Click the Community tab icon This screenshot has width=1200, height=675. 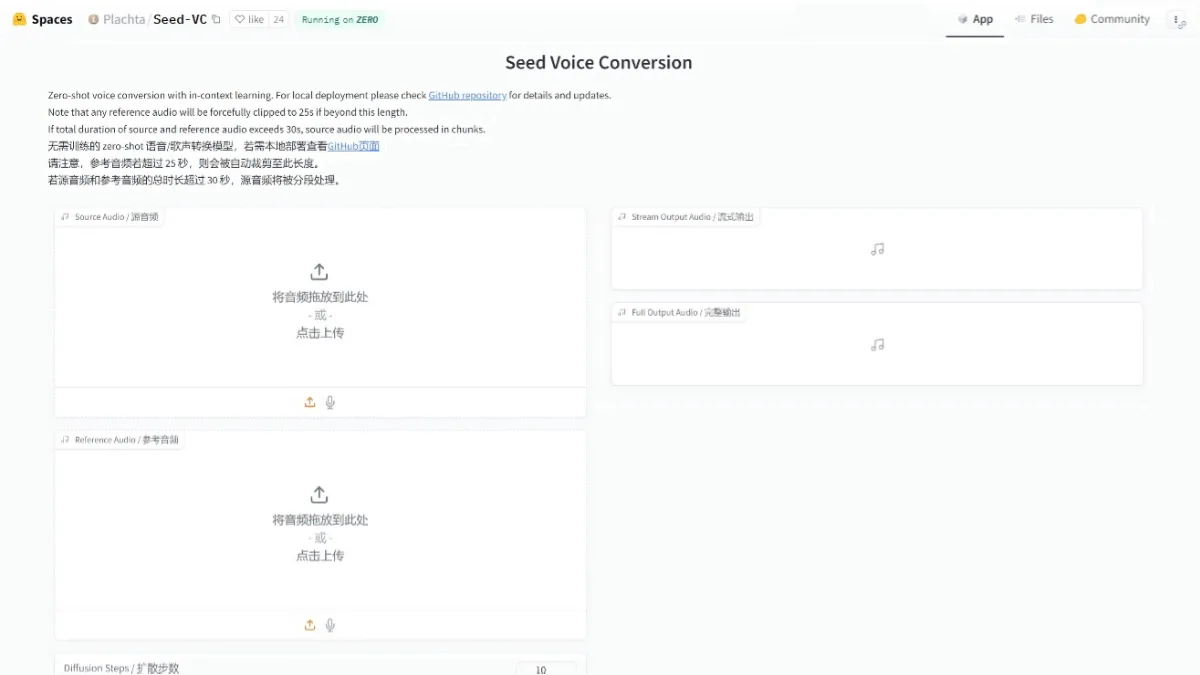coord(1080,19)
